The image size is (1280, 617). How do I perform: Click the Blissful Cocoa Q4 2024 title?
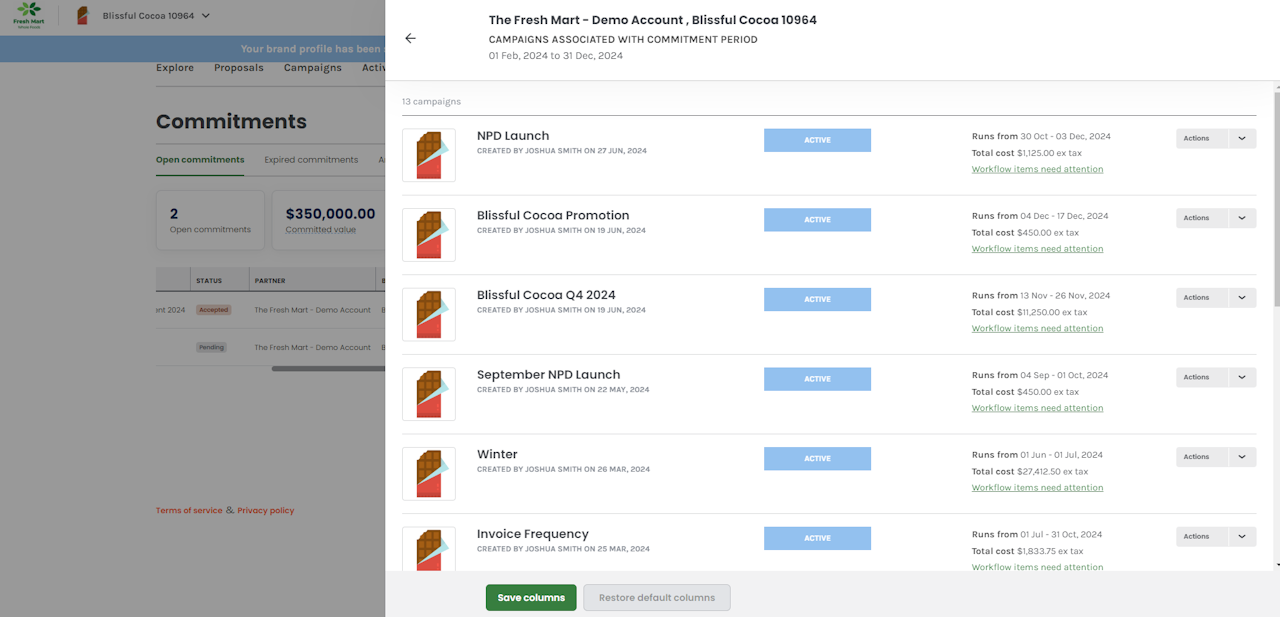[546, 295]
